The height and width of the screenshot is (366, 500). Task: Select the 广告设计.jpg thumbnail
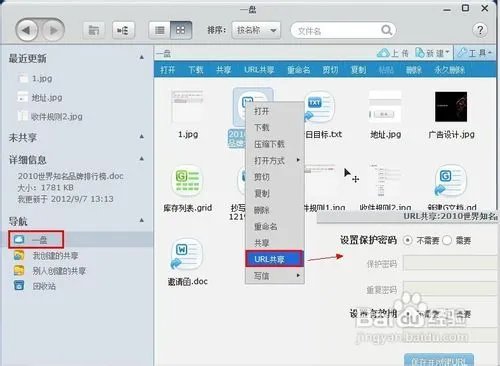[451, 107]
